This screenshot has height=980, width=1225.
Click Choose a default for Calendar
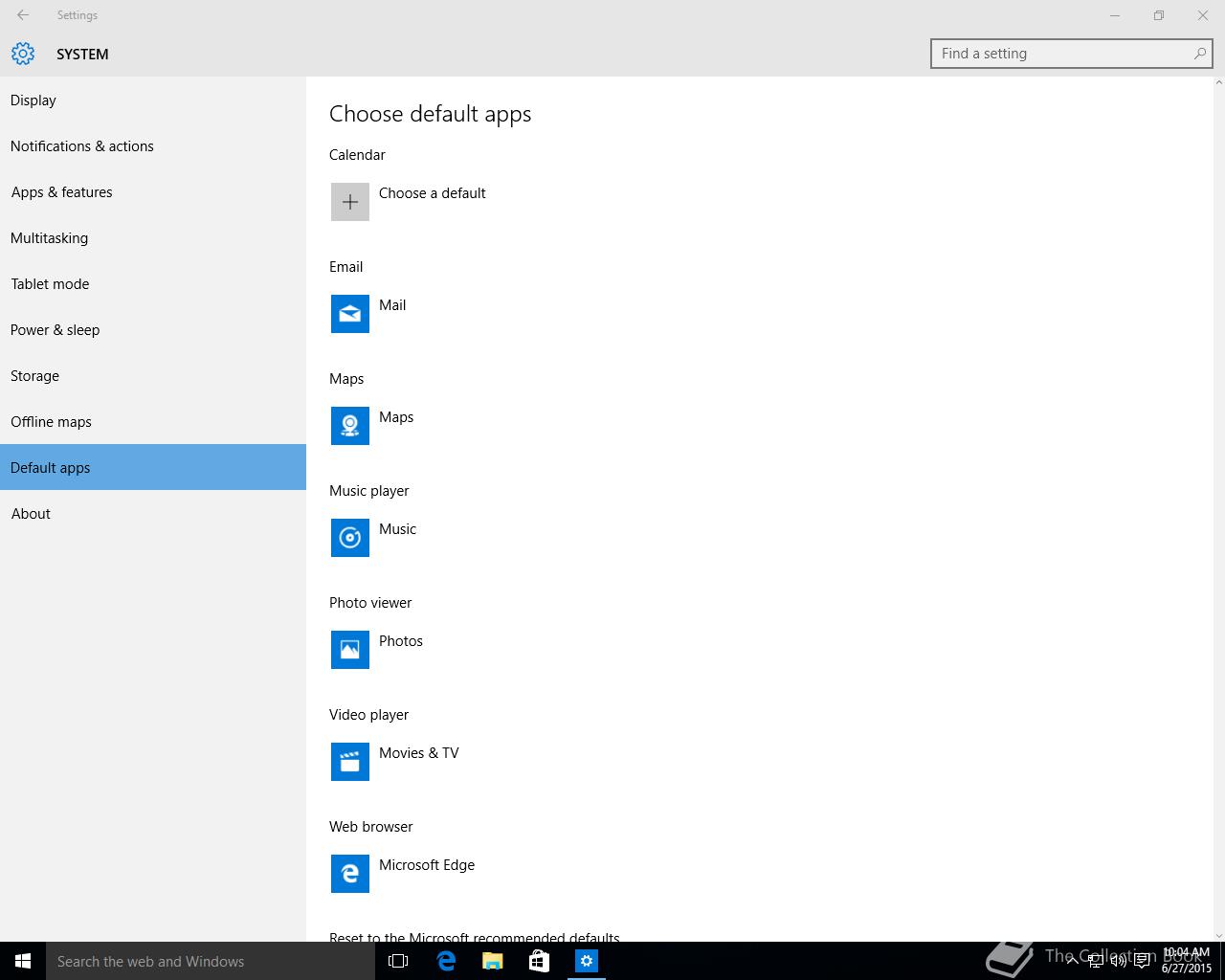coord(432,193)
